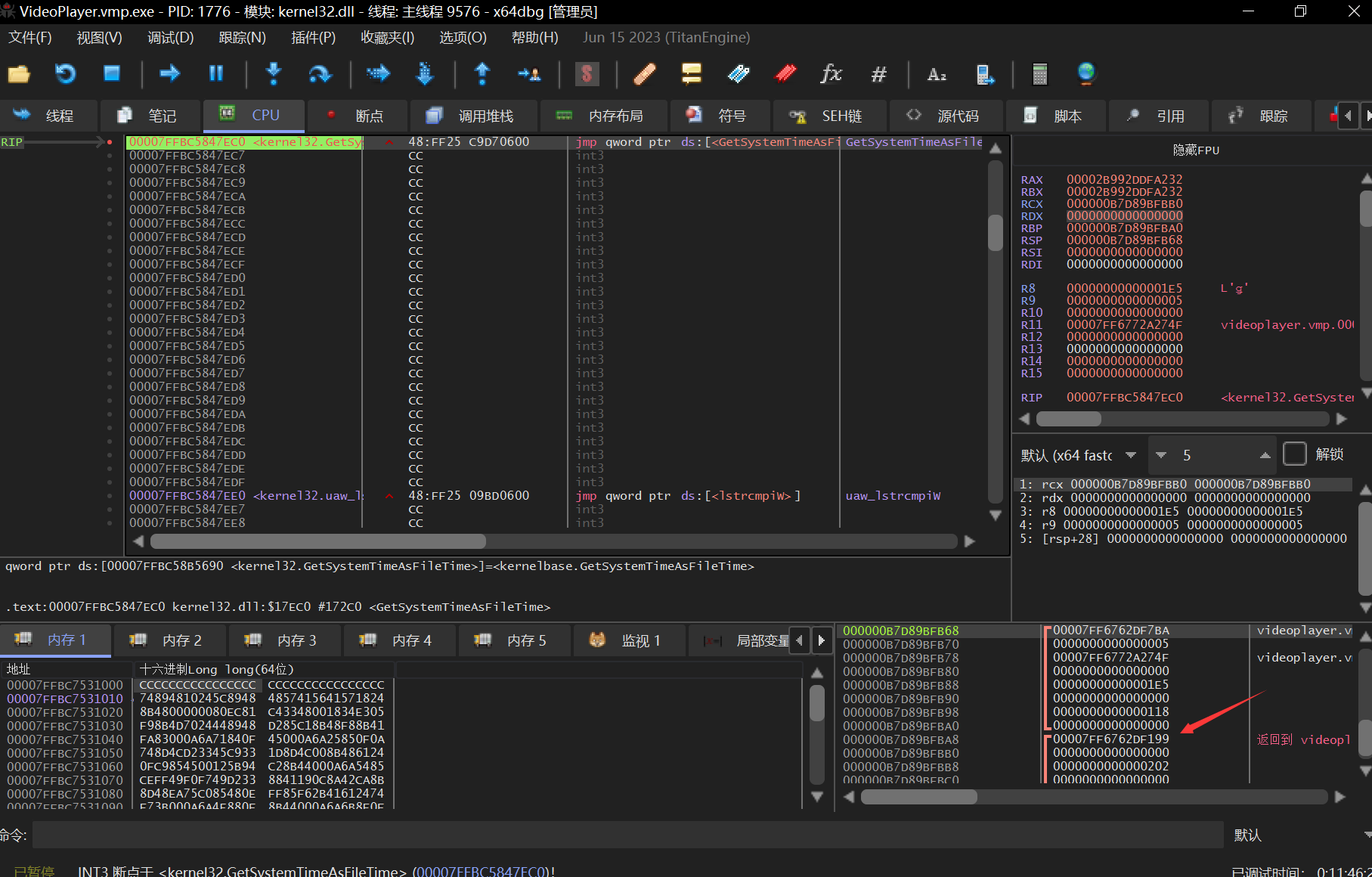Open the patches bandage icon

tap(644, 73)
